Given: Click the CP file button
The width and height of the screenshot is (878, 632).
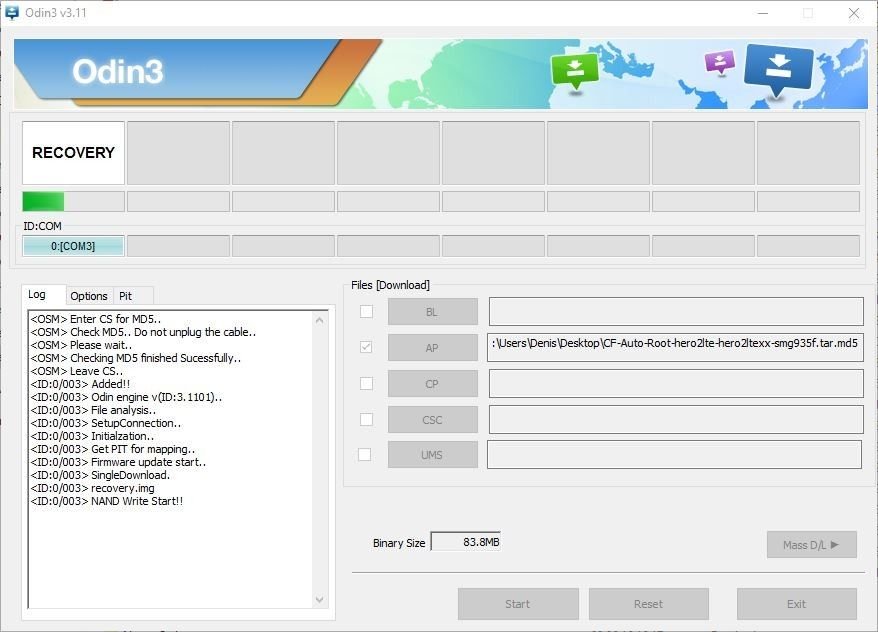Looking at the screenshot, I should [x=433, y=384].
